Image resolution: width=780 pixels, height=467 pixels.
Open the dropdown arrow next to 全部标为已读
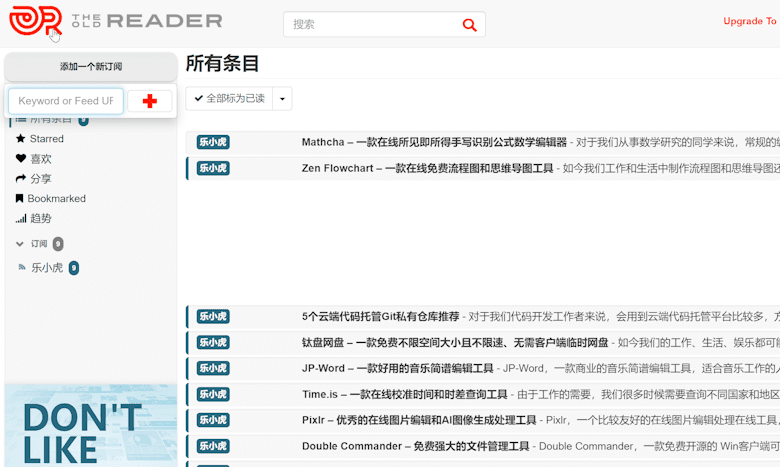pyautogui.click(x=282, y=98)
